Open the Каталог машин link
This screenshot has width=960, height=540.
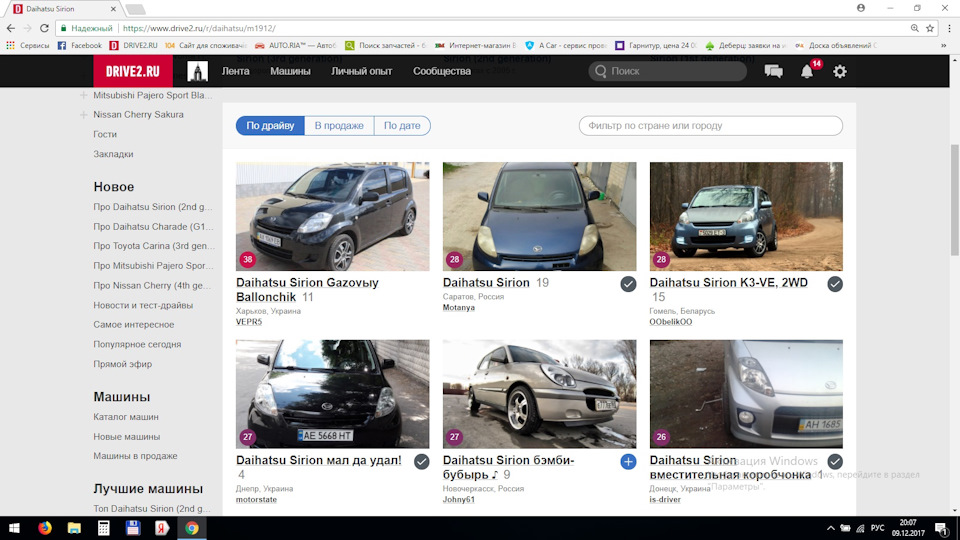coord(126,417)
